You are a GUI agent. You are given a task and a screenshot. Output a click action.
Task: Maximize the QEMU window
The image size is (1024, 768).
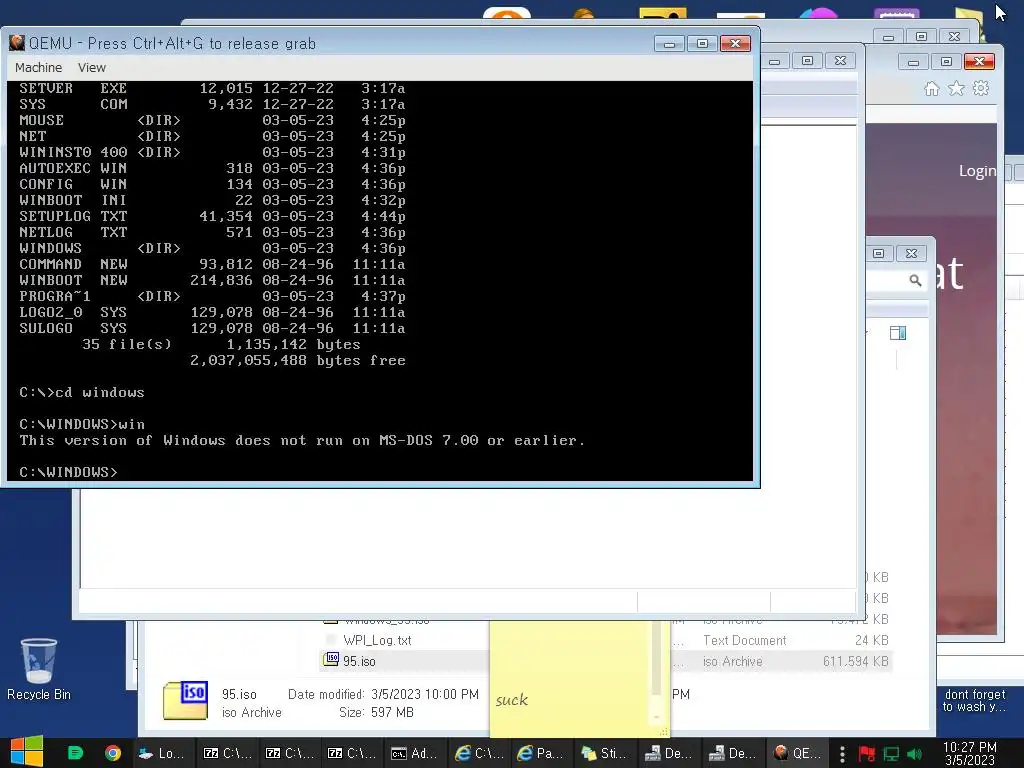pyautogui.click(x=702, y=44)
